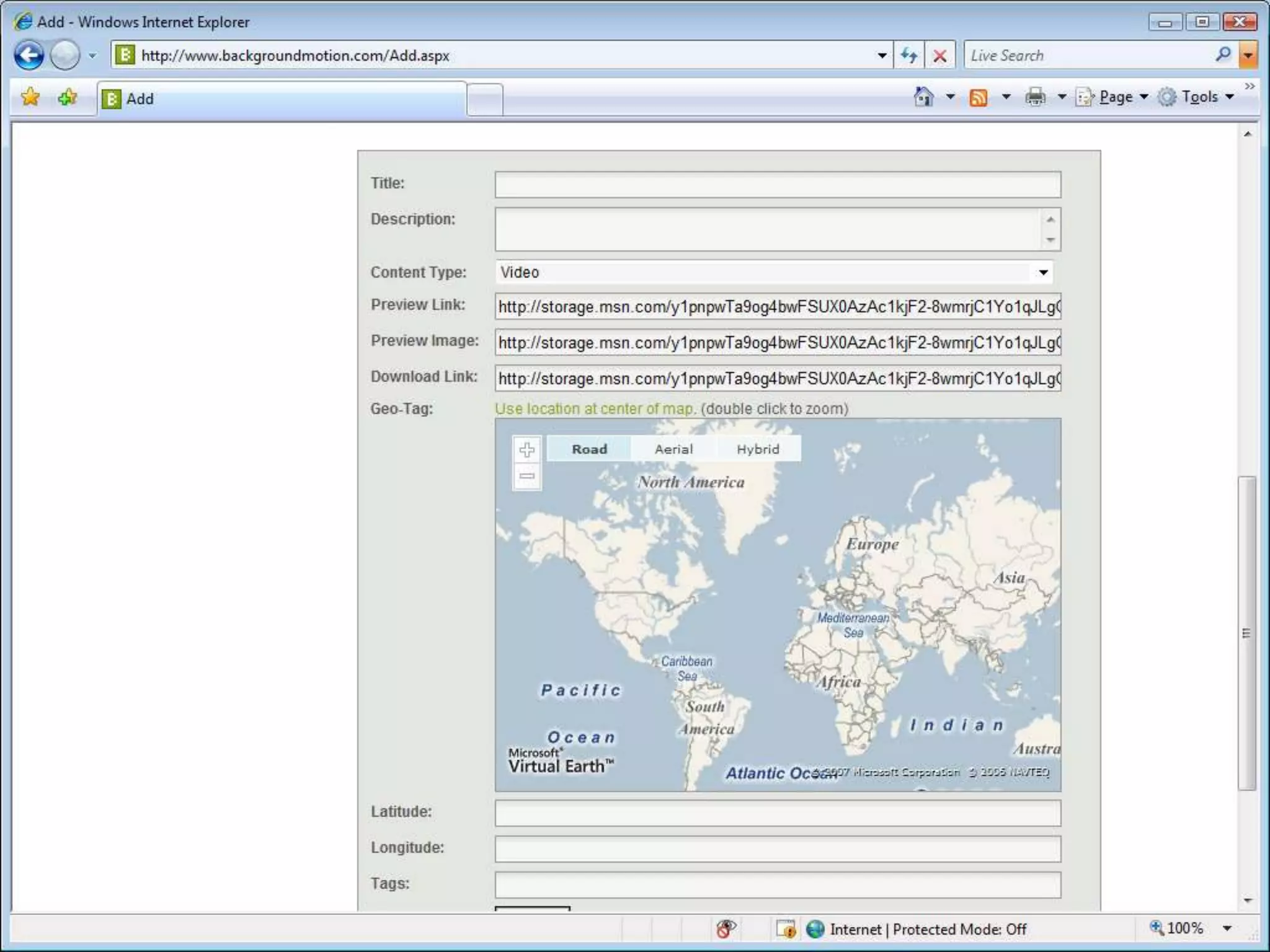Viewport: 1270px width, 952px height.
Task: Click the page scroll down arrow
Action: click(x=1248, y=901)
